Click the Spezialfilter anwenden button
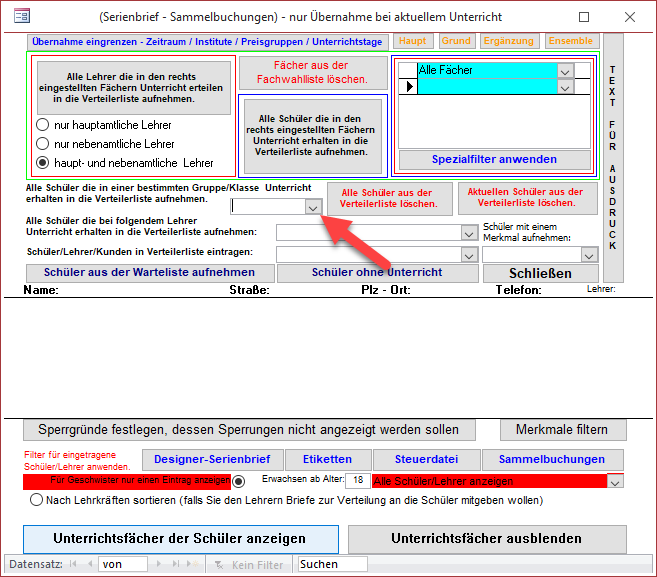The height and width of the screenshot is (577, 657). click(494, 159)
